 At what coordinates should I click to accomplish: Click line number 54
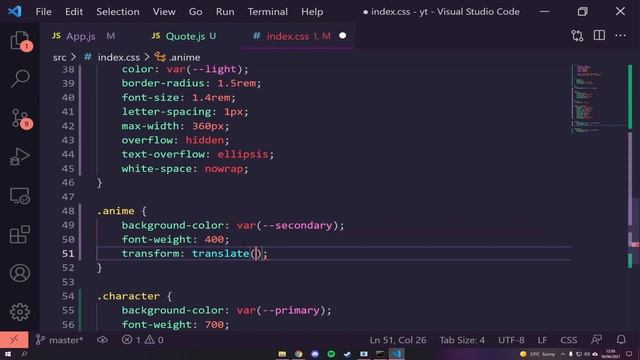(68, 296)
